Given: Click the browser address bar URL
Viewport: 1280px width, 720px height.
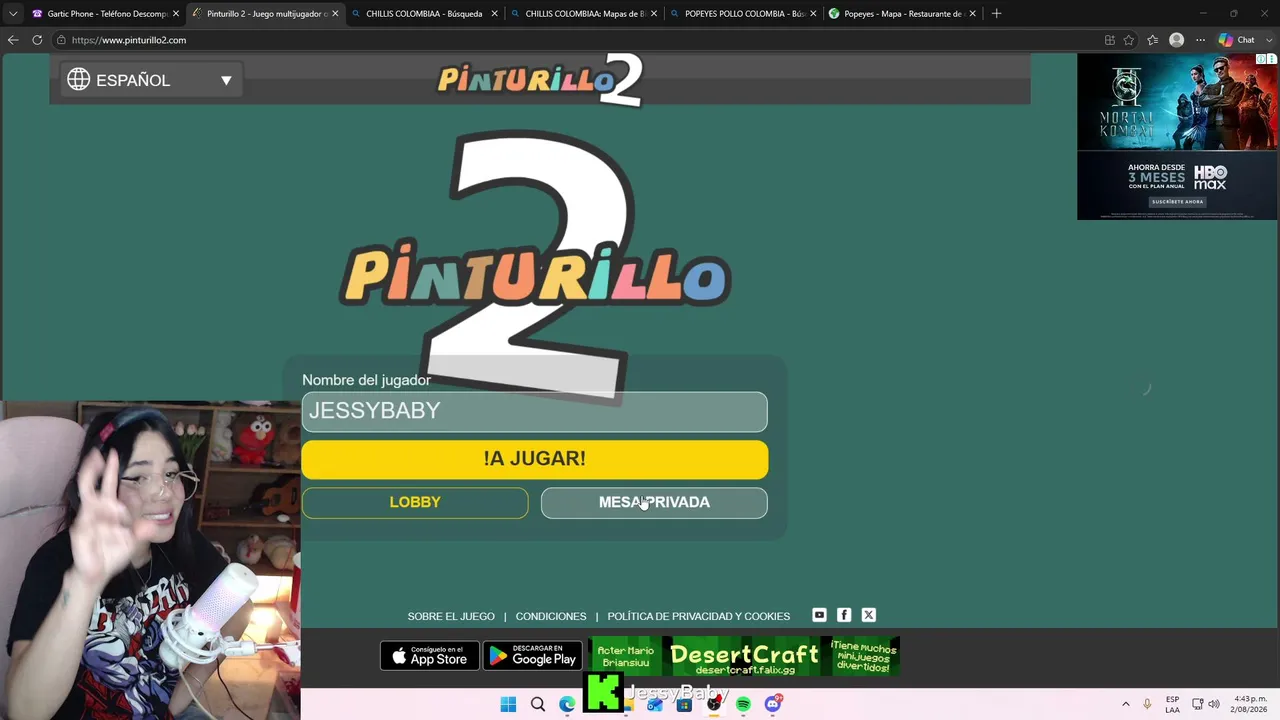Looking at the screenshot, I should tap(129, 40).
